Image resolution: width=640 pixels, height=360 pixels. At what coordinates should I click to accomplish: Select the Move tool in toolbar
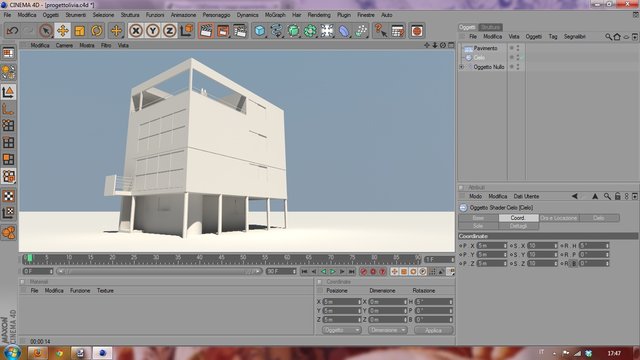click(62, 31)
